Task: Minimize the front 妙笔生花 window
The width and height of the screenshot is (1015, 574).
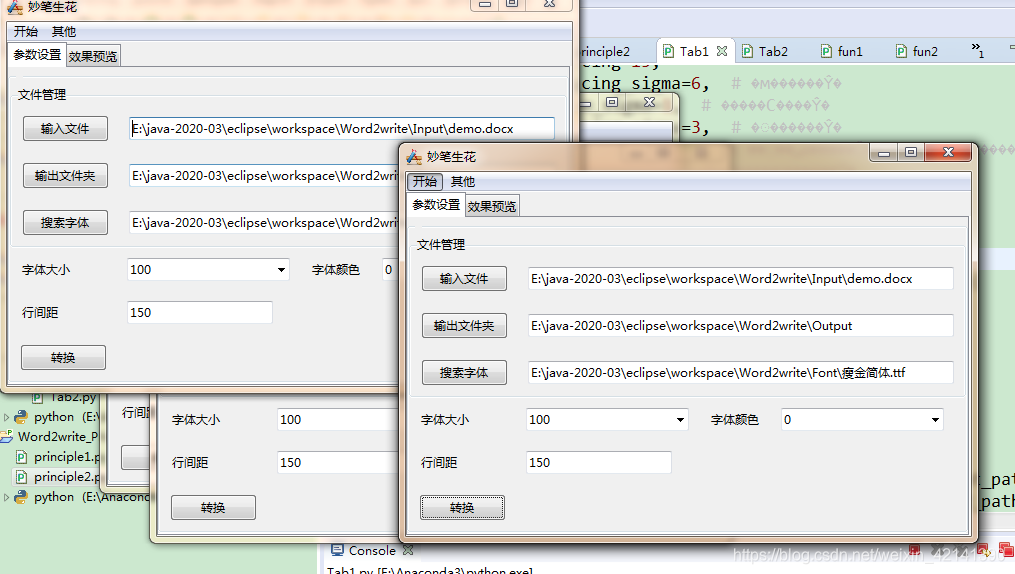Action: (884, 152)
